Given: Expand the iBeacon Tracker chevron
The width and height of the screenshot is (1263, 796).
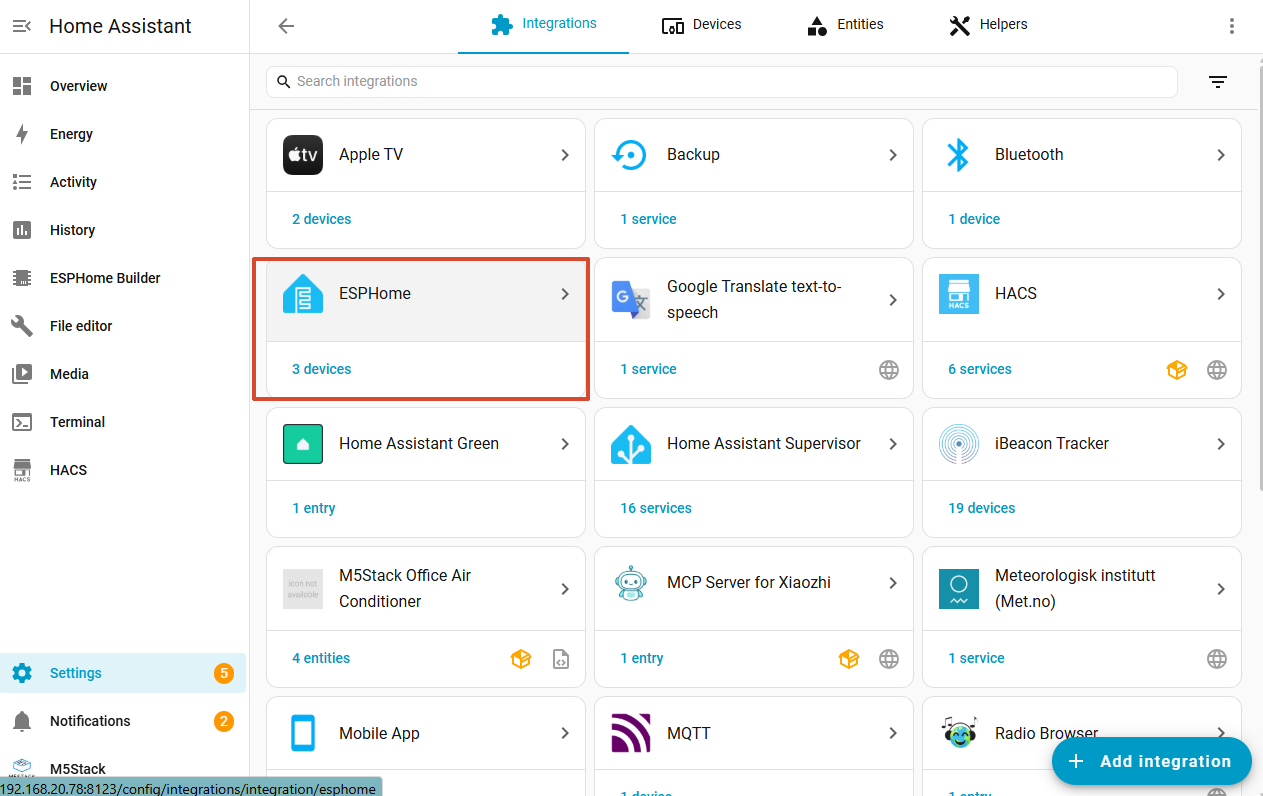Looking at the screenshot, I should click(x=1221, y=444).
